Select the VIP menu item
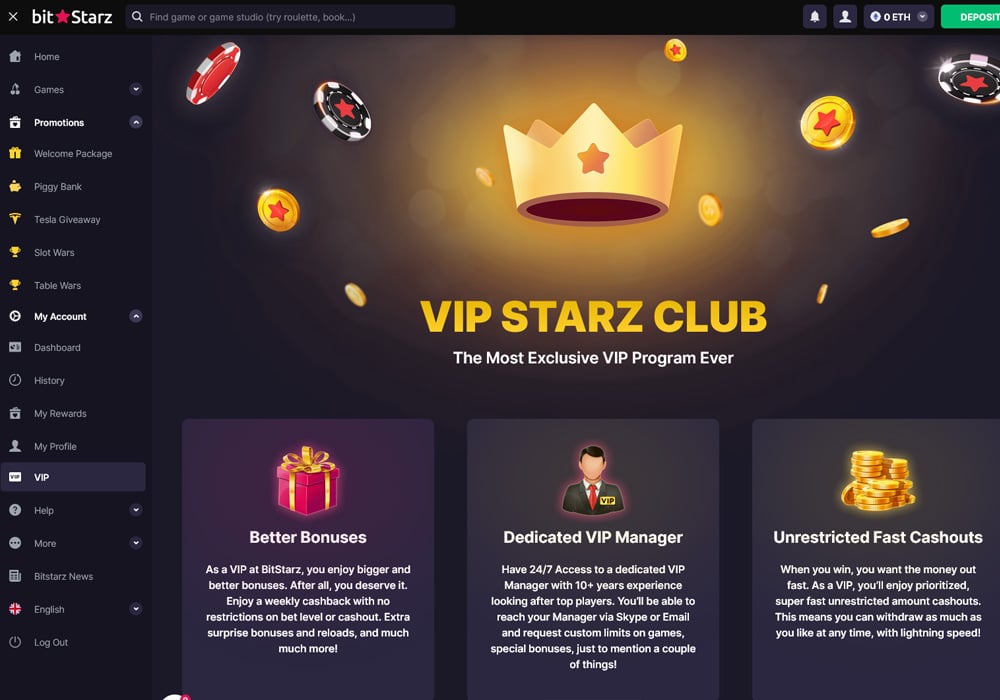 pos(73,477)
